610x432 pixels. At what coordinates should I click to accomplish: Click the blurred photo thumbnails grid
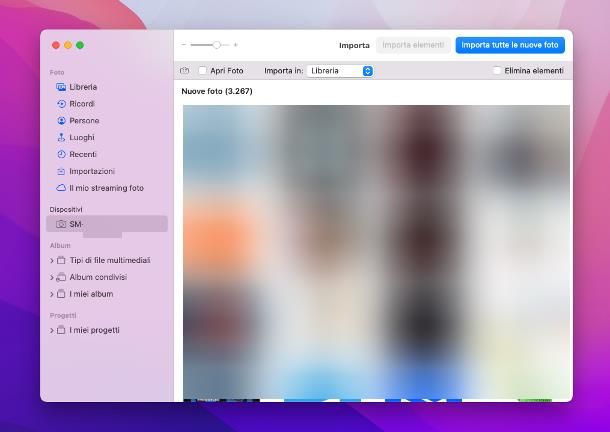377,253
